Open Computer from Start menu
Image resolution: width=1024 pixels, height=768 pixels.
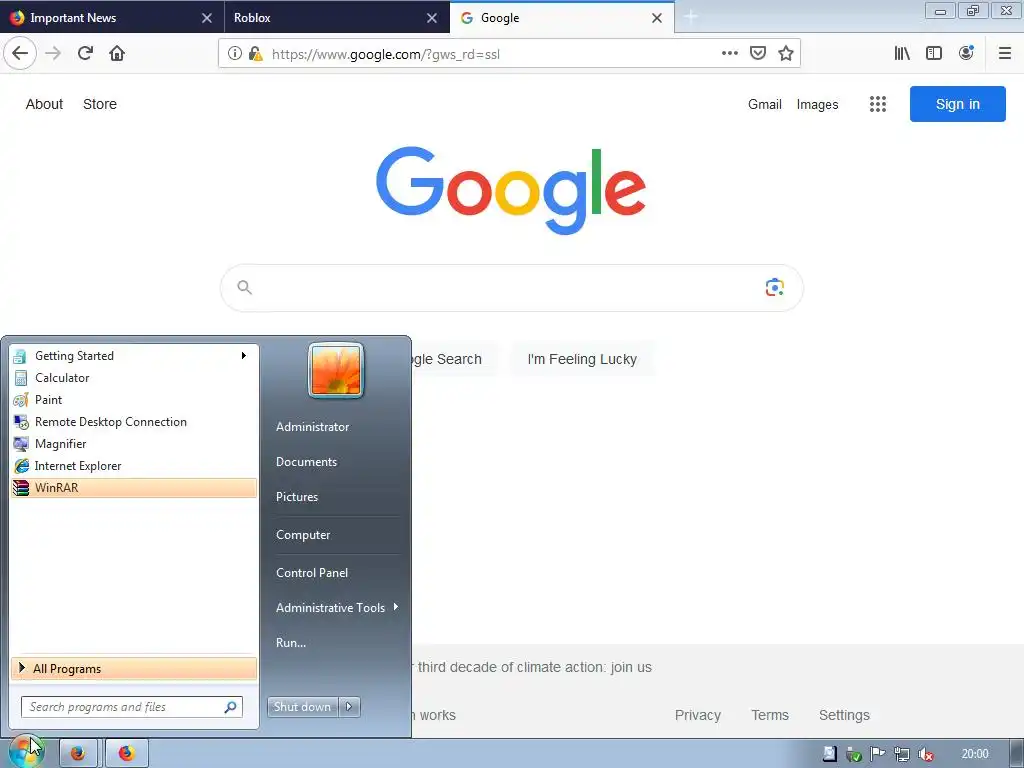coord(303,535)
